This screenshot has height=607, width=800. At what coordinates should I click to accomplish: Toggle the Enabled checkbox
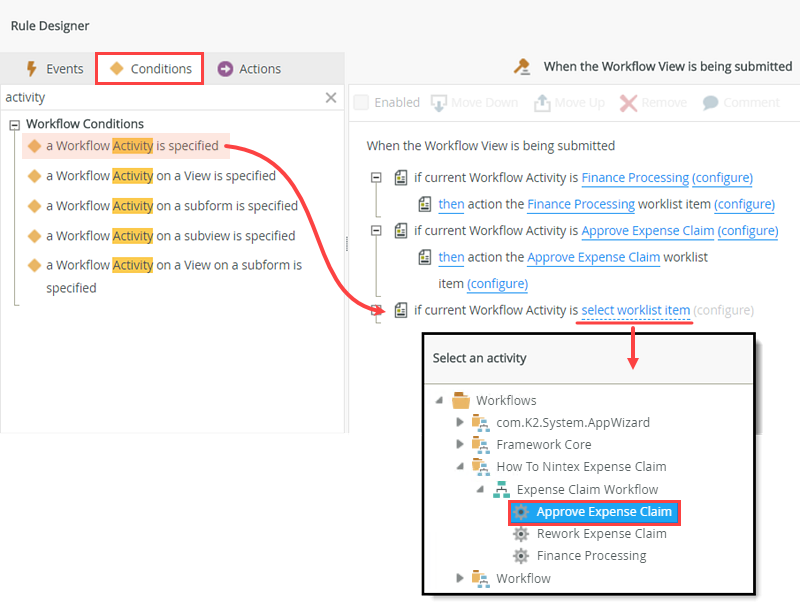pos(361,103)
